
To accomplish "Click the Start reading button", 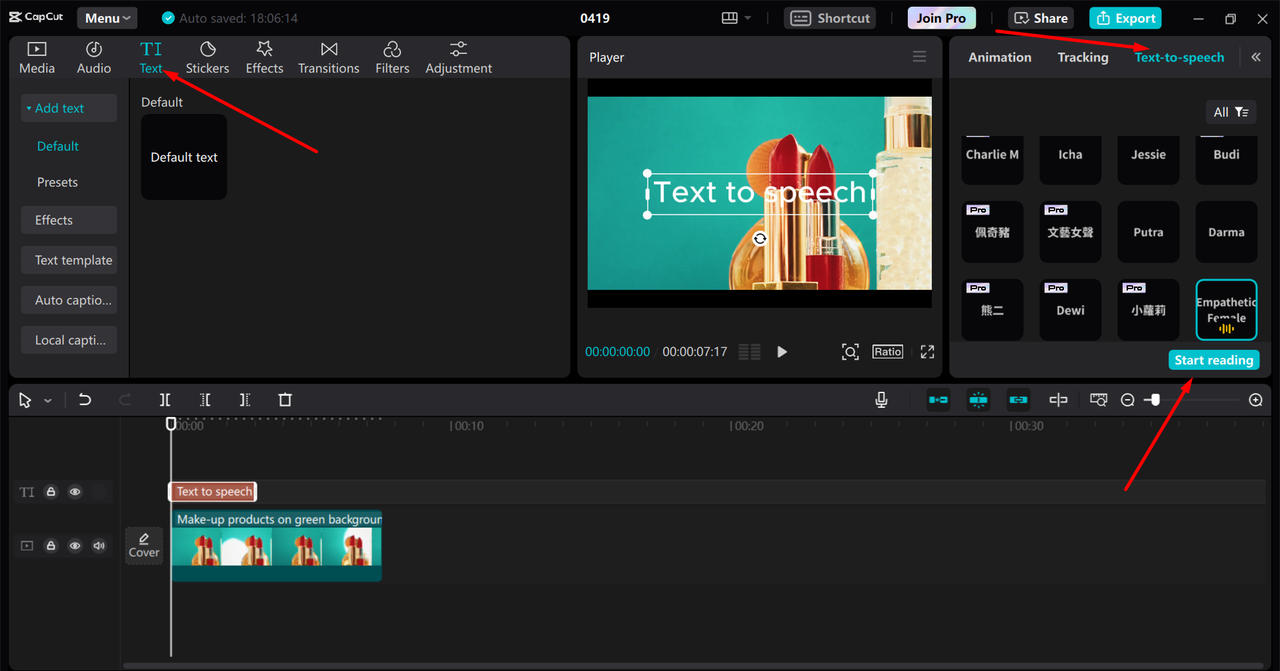I will point(1213,360).
